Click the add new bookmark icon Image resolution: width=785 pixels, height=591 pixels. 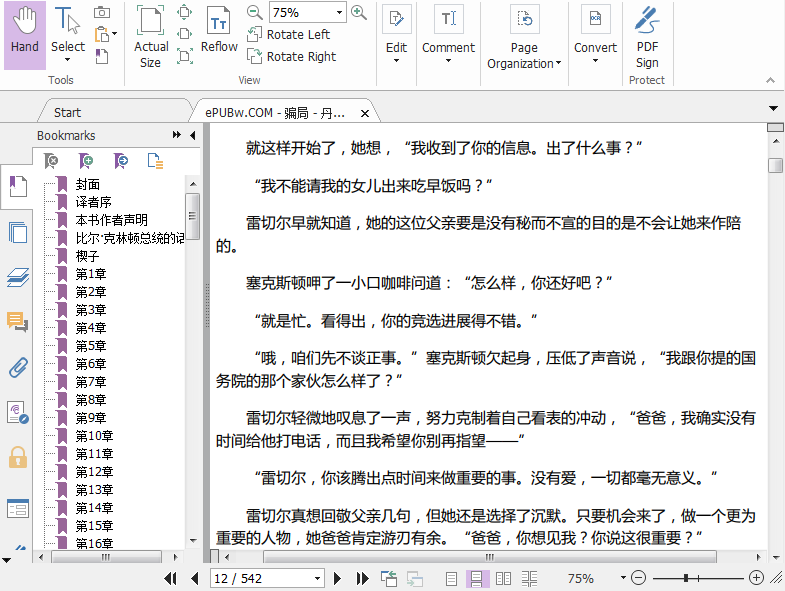pos(86,160)
